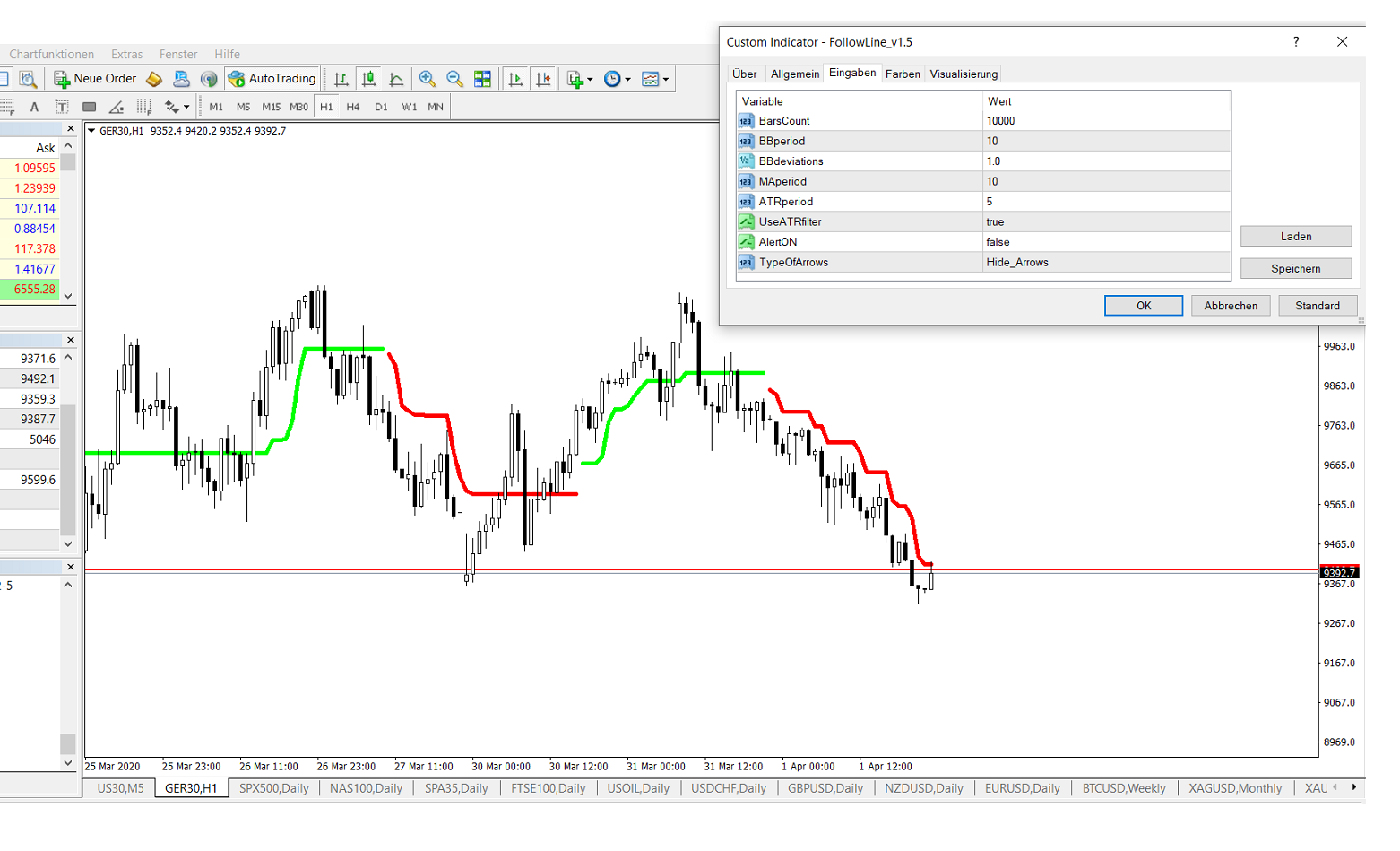Screen dimensions: 1400x851
Task: Click the MetaEditor yellow book icon
Action: pyautogui.click(x=154, y=79)
